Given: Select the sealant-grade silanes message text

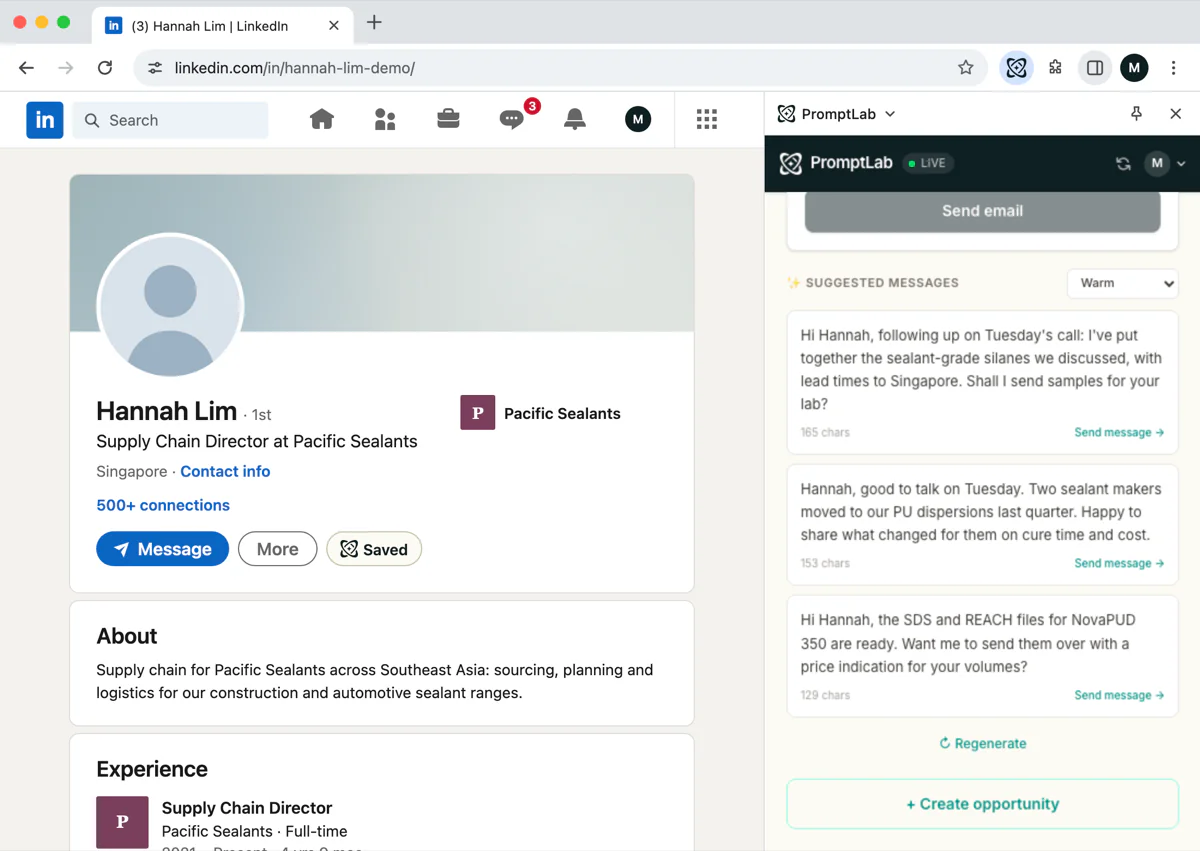Looking at the screenshot, I should 980,370.
